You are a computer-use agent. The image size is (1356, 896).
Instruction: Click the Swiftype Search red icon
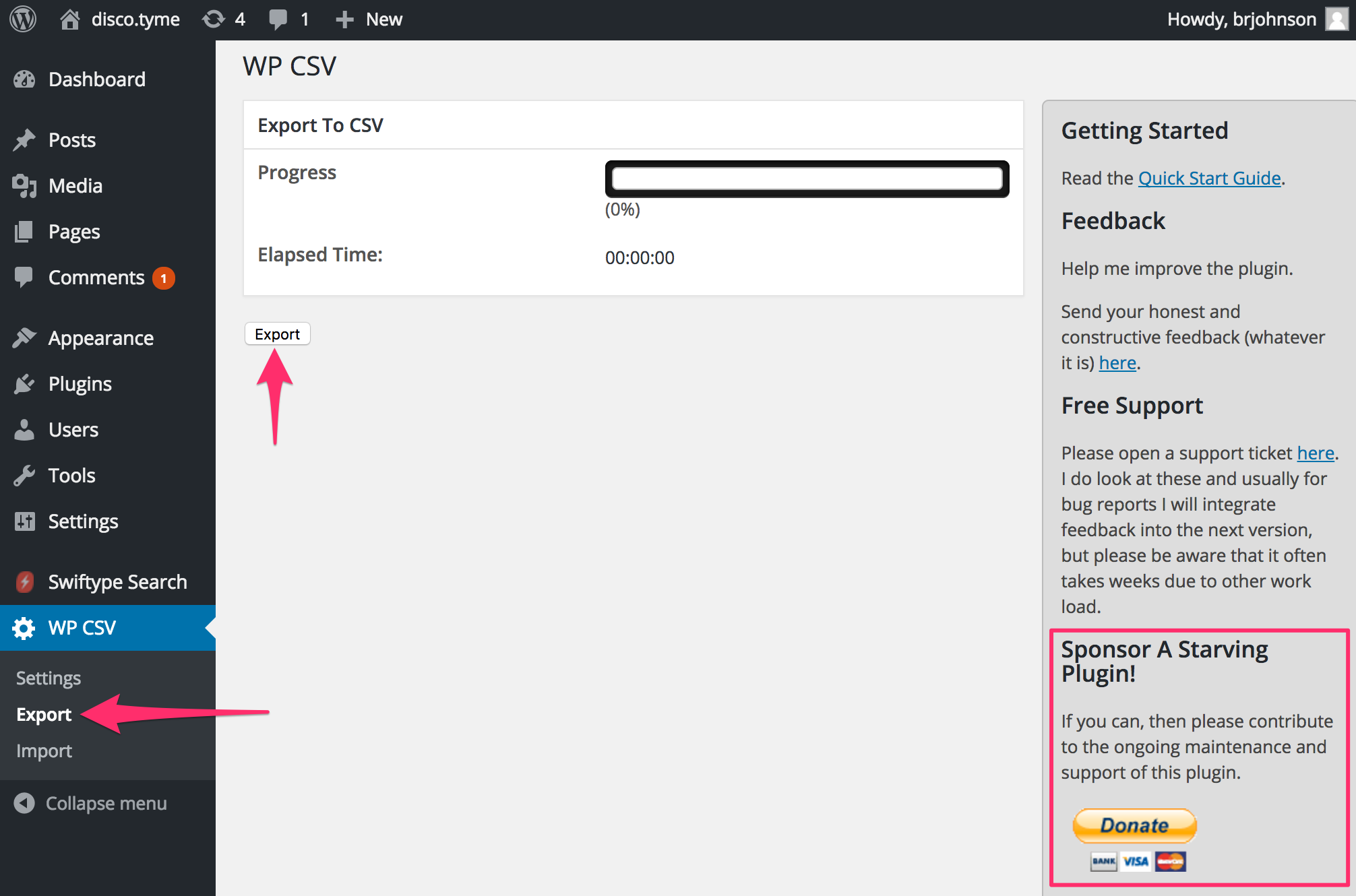[x=25, y=582]
